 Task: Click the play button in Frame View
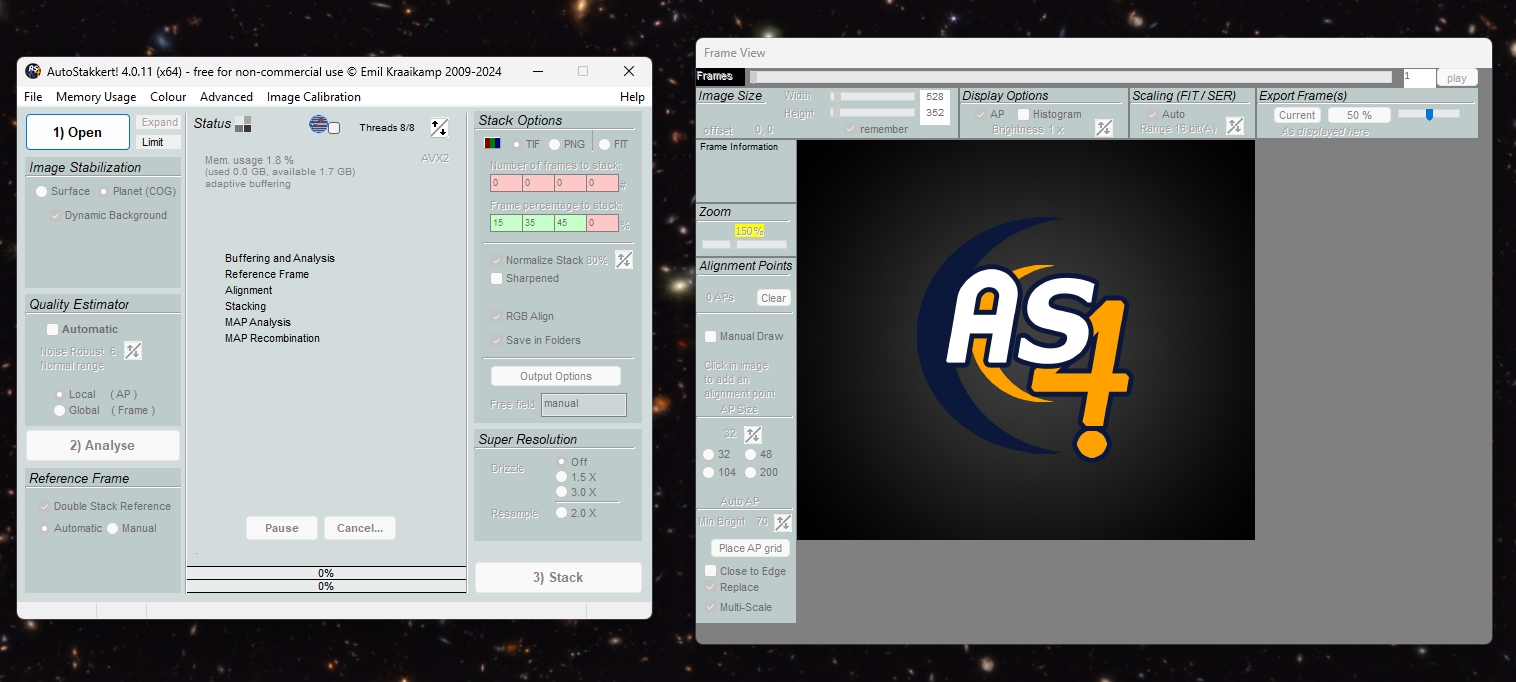[x=1457, y=78]
